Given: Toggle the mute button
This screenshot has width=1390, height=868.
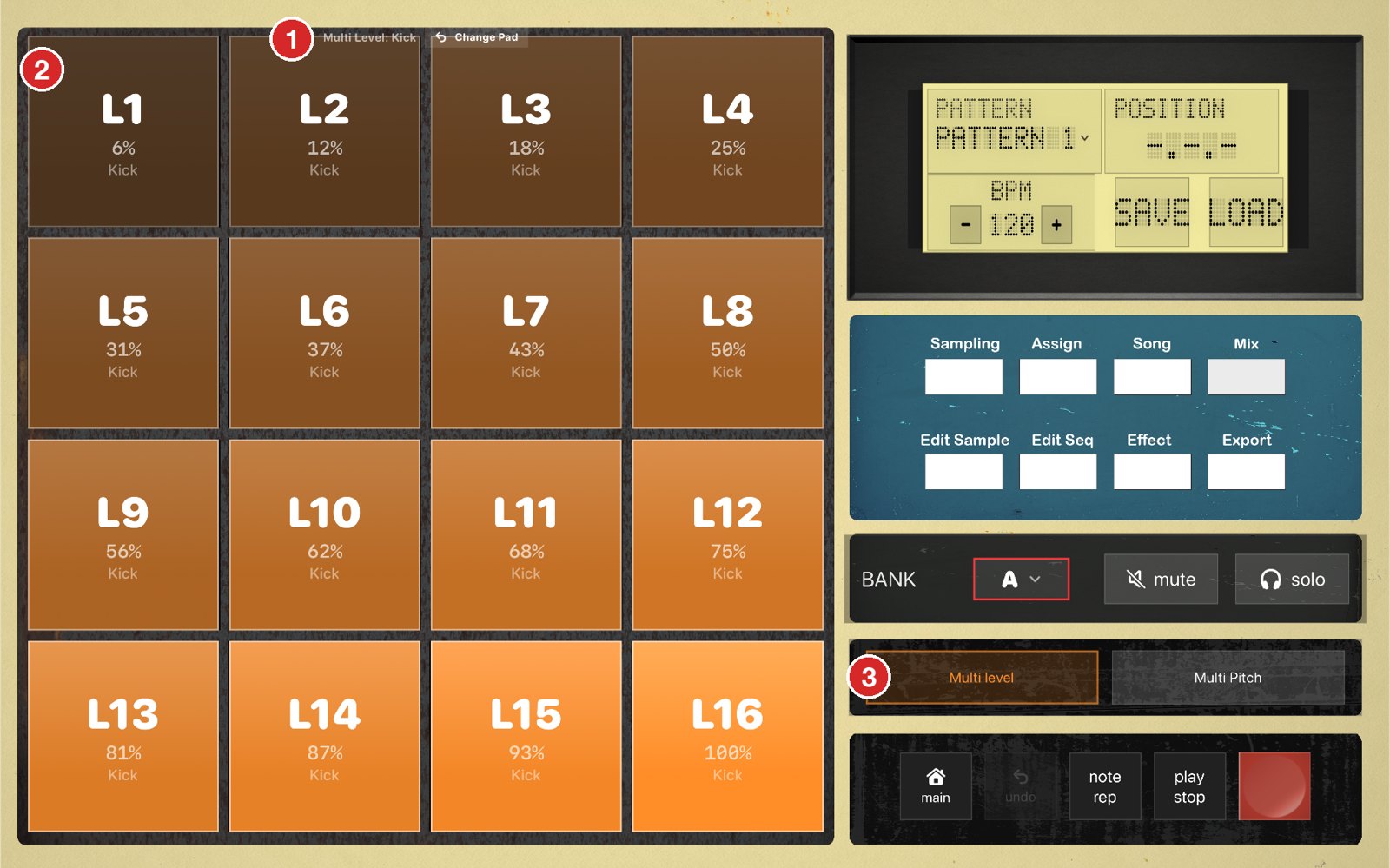Looking at the screenshot, I should [1161, 579].
